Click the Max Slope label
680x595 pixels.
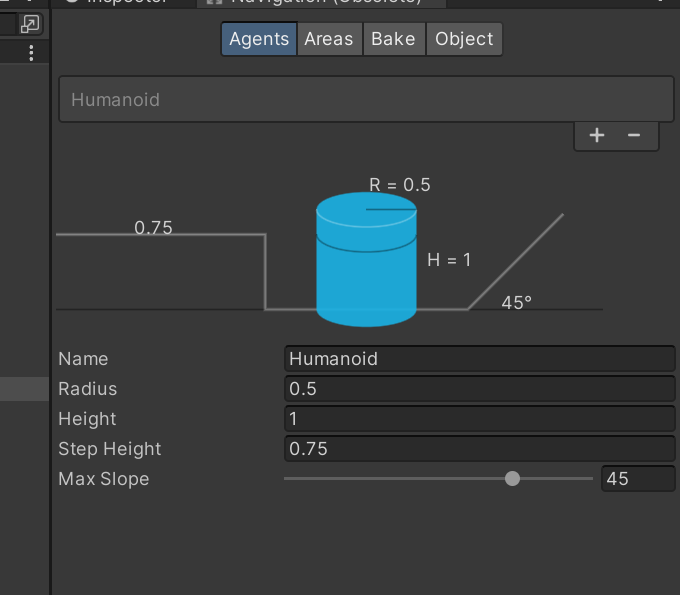pos(104,479)
